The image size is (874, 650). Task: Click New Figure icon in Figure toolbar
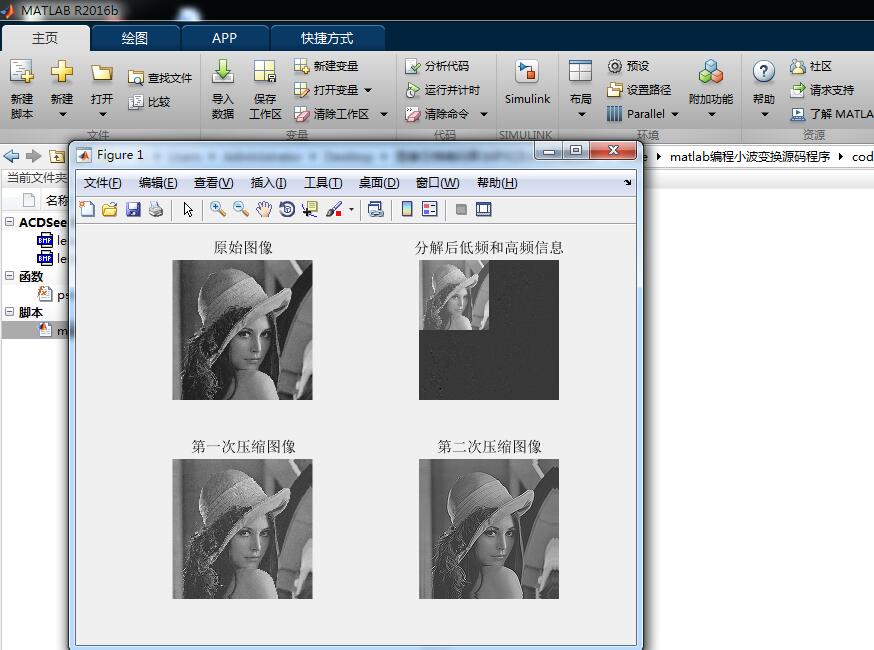[x=87, y=210]
